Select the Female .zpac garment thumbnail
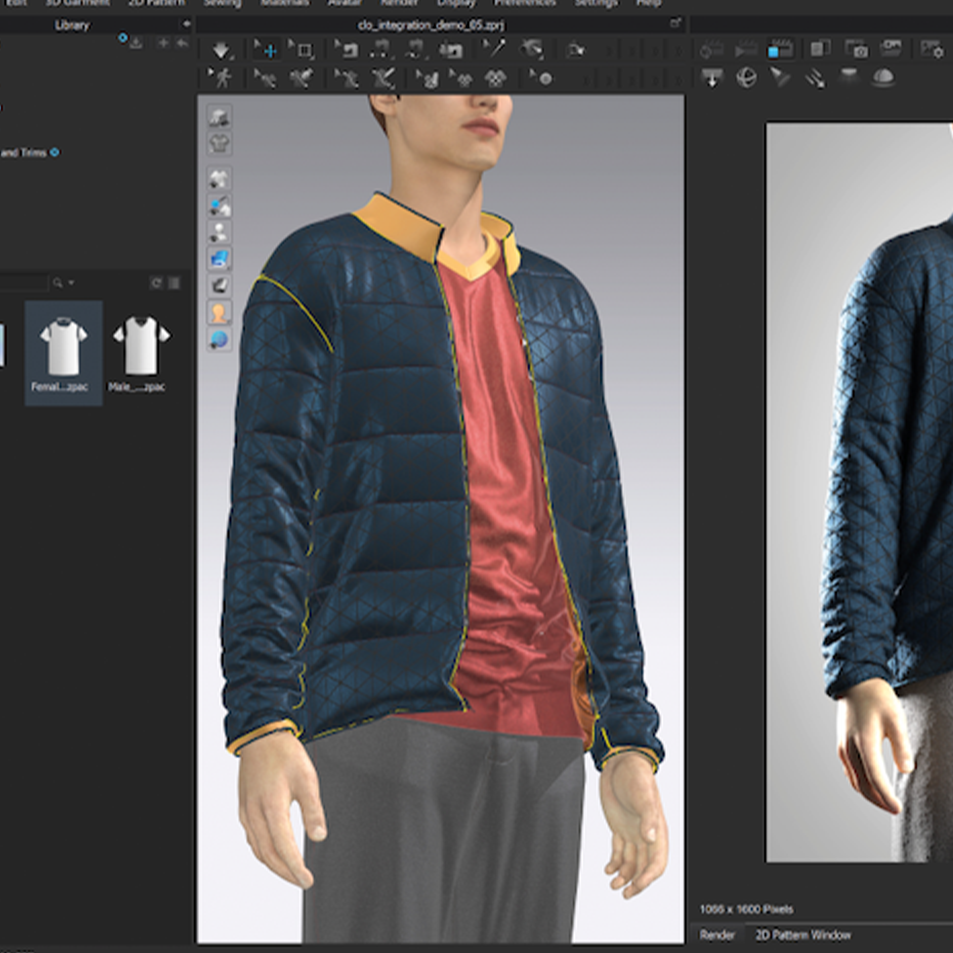This screenshot has height=953, width=953. (63, 353)
